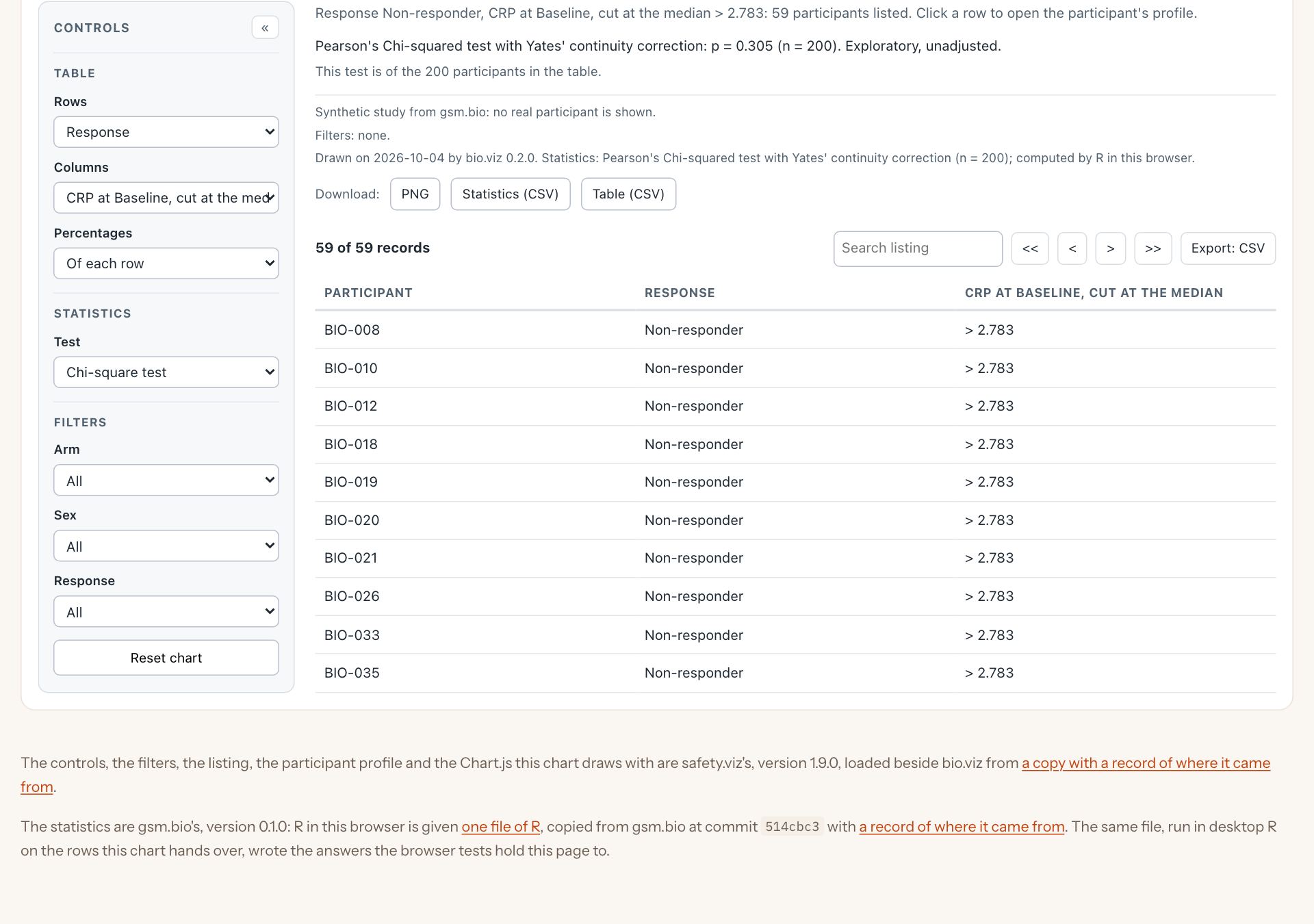Open the Arm filter dropdown
Viewport: 1314px width, 924px height.
pyautogui.click(x=166, y=480)
